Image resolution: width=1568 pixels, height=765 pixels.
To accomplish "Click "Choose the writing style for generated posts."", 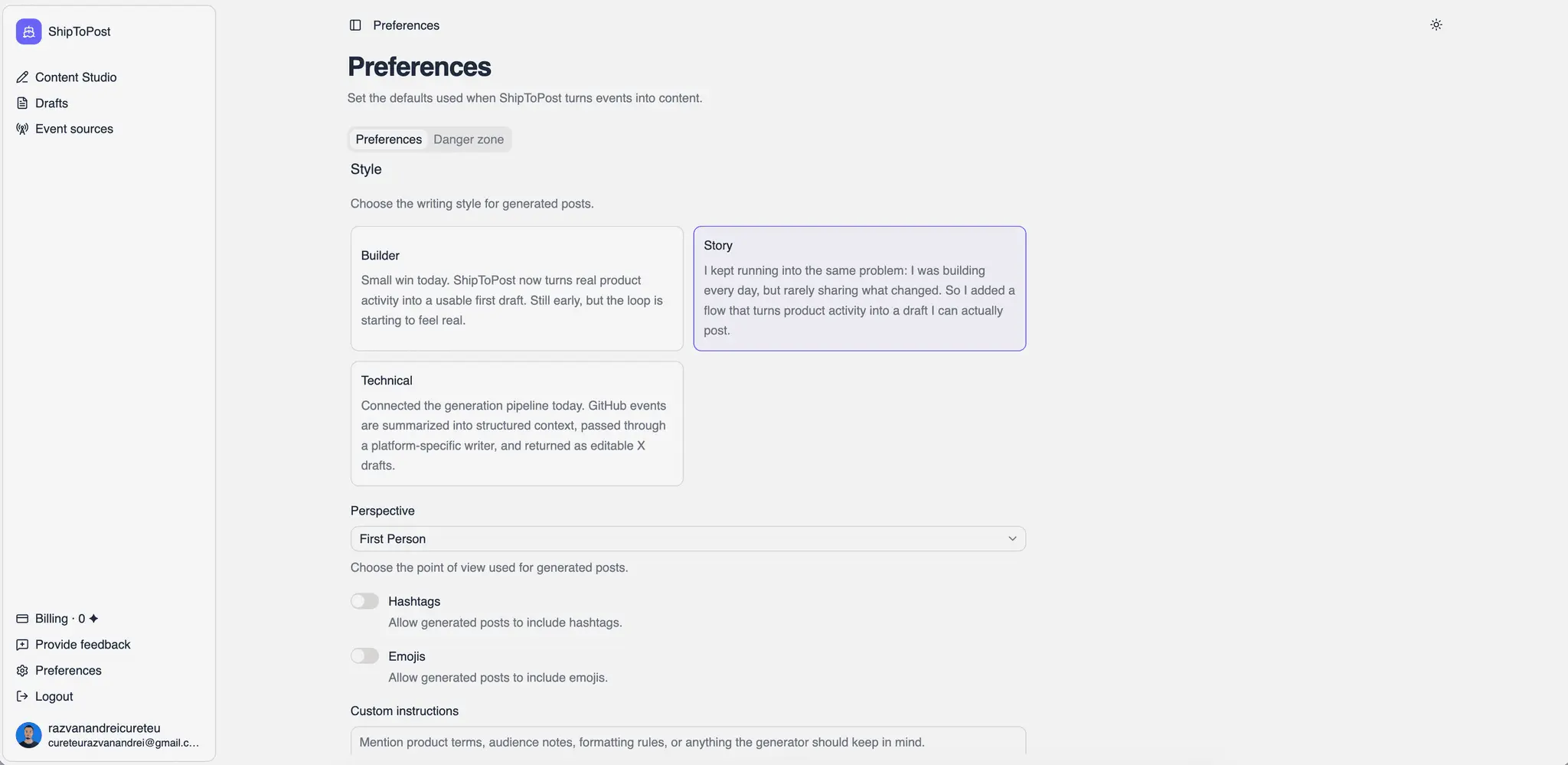I will 472,204.
